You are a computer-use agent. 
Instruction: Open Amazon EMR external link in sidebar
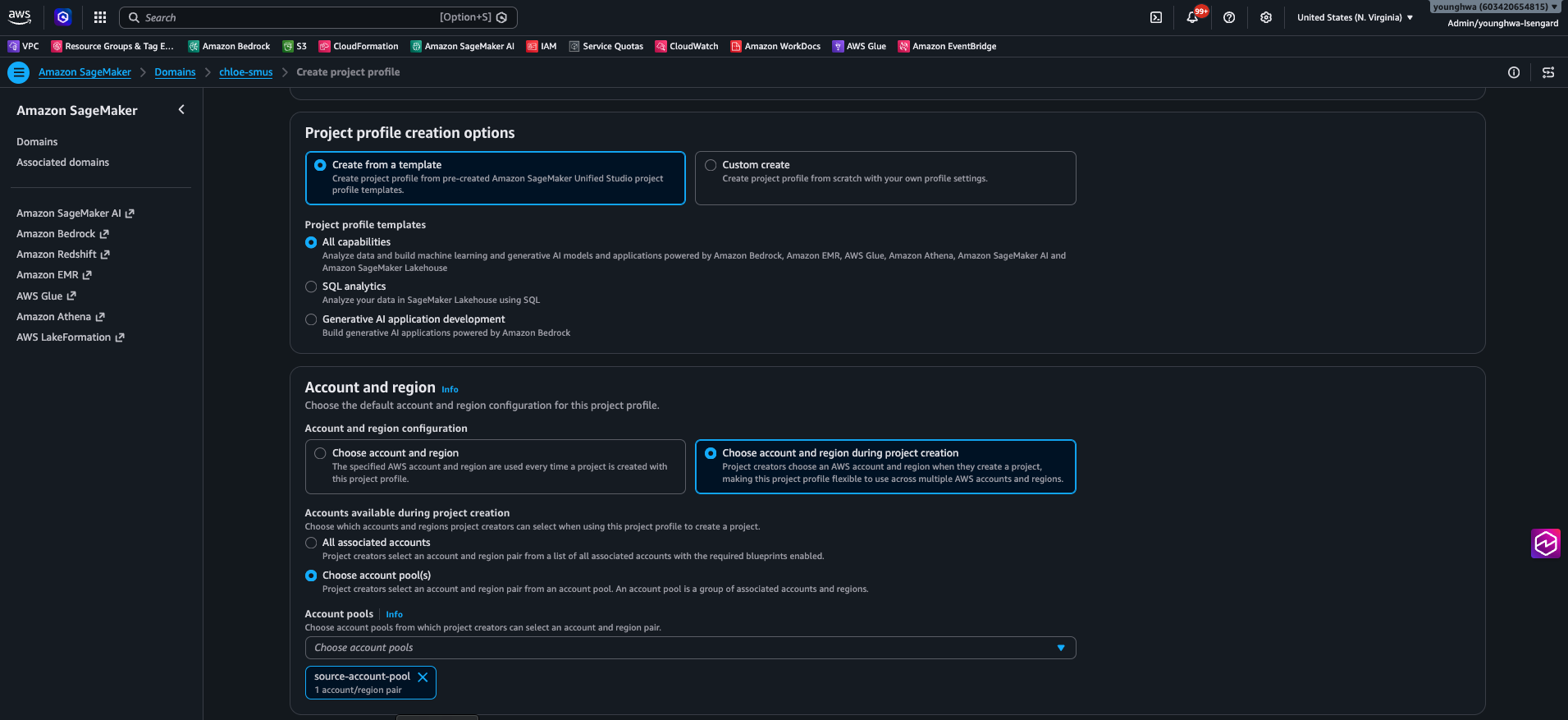pyautogui.click(x=54, y=275)
